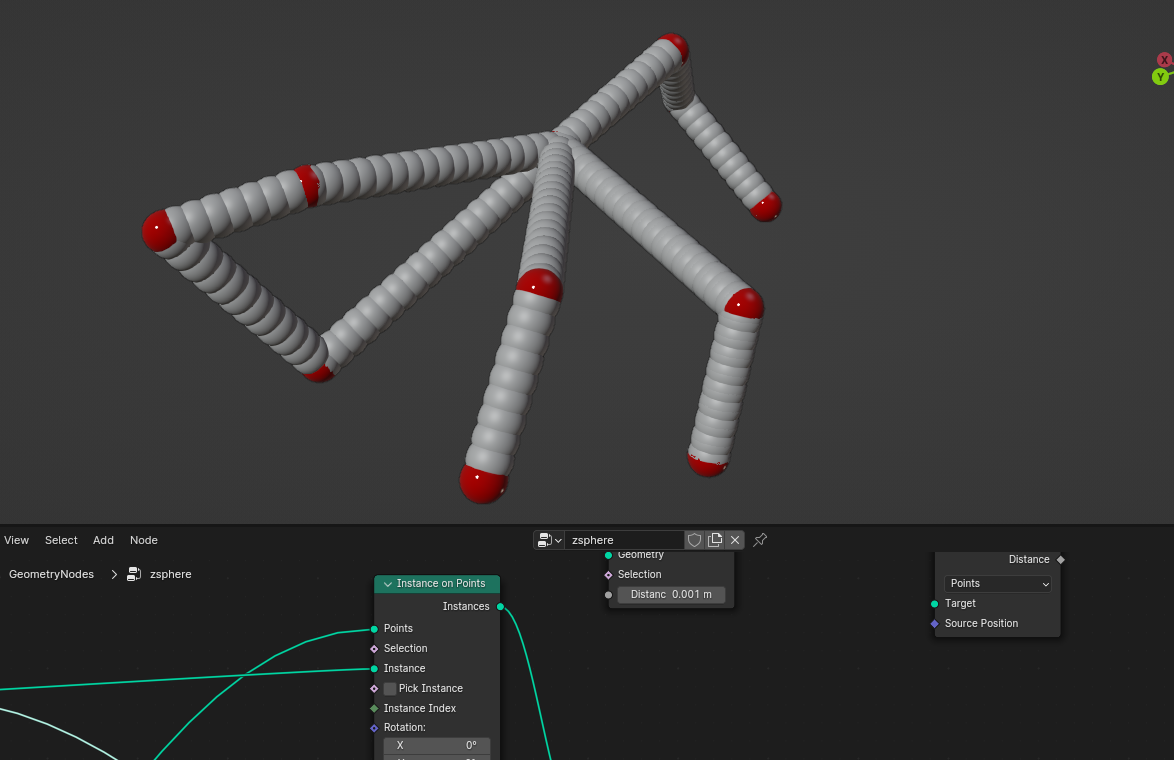Viewport: 1174px width, 760px height.
Task: Click the red X axis gizmo
Action: click(1164, 60)
